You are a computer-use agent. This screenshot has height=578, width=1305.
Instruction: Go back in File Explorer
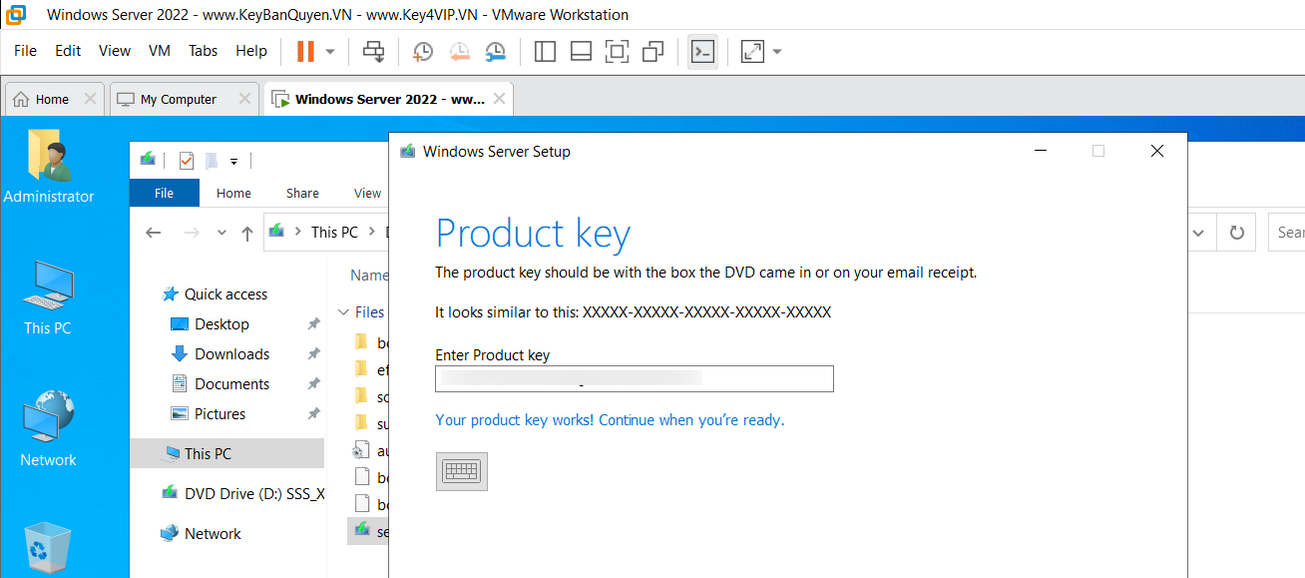(153, 232)
